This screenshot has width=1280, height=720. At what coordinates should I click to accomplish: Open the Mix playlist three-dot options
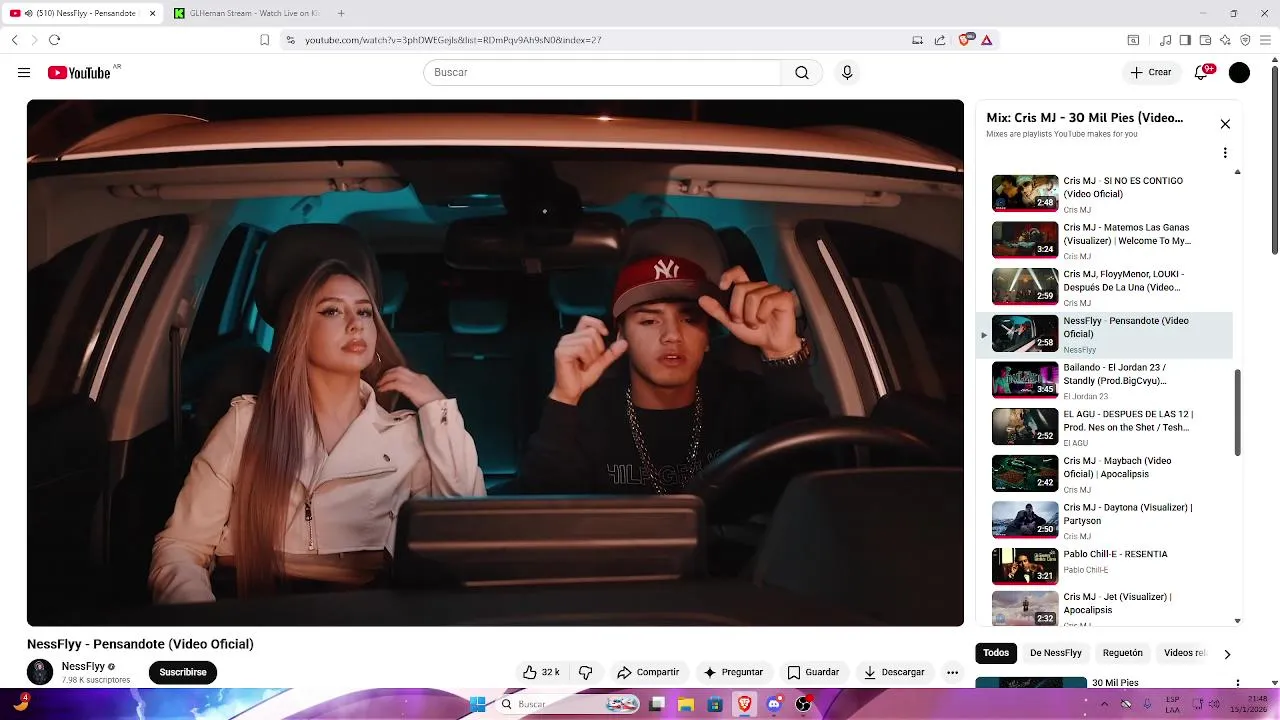click(1225, 153)
